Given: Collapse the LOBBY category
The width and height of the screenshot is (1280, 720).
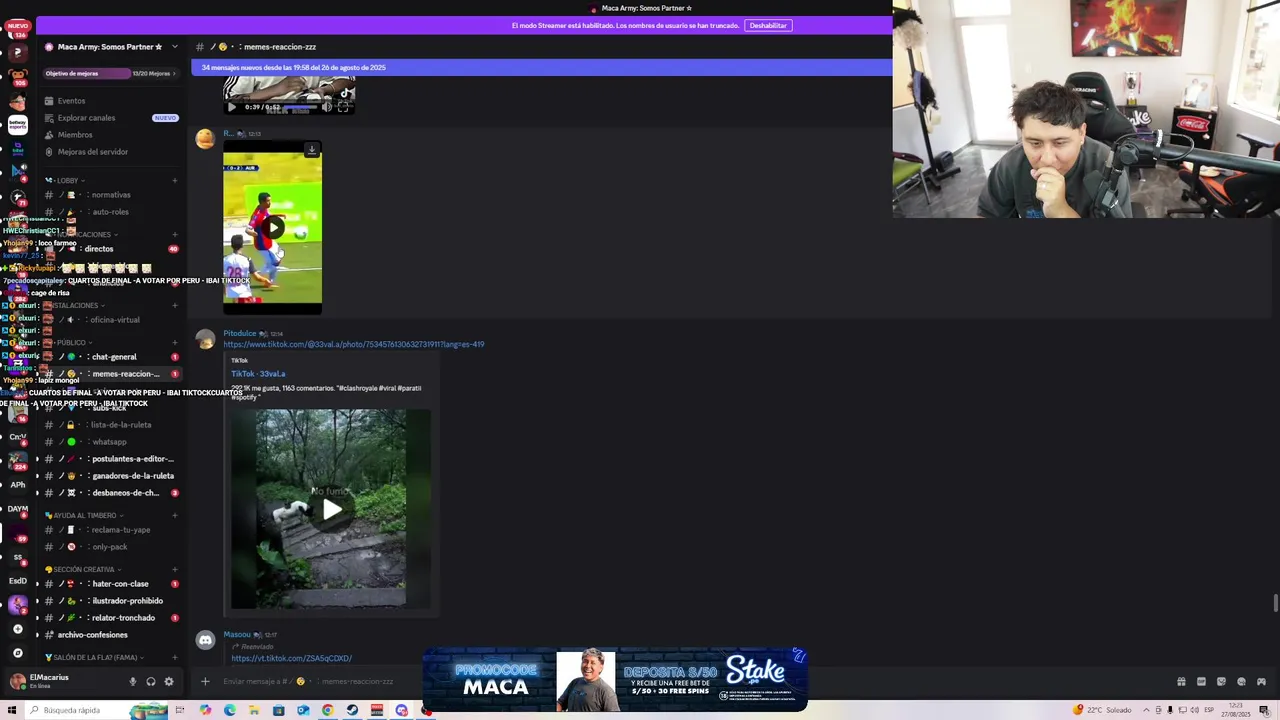Looking at the screenshot, I should [69, 181].
